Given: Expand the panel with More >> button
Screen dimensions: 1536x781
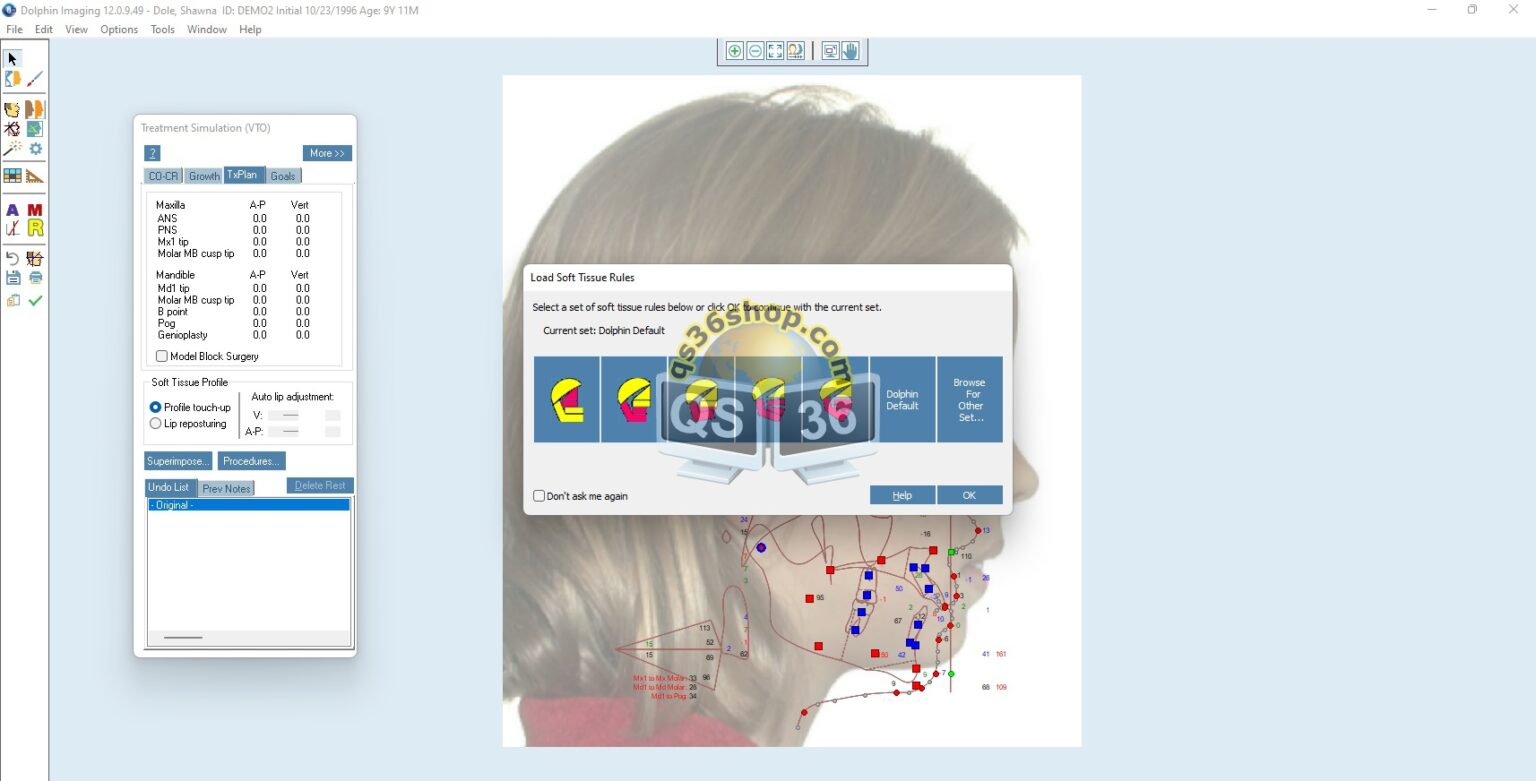Looking at the screenshot, I should (327, 153).
